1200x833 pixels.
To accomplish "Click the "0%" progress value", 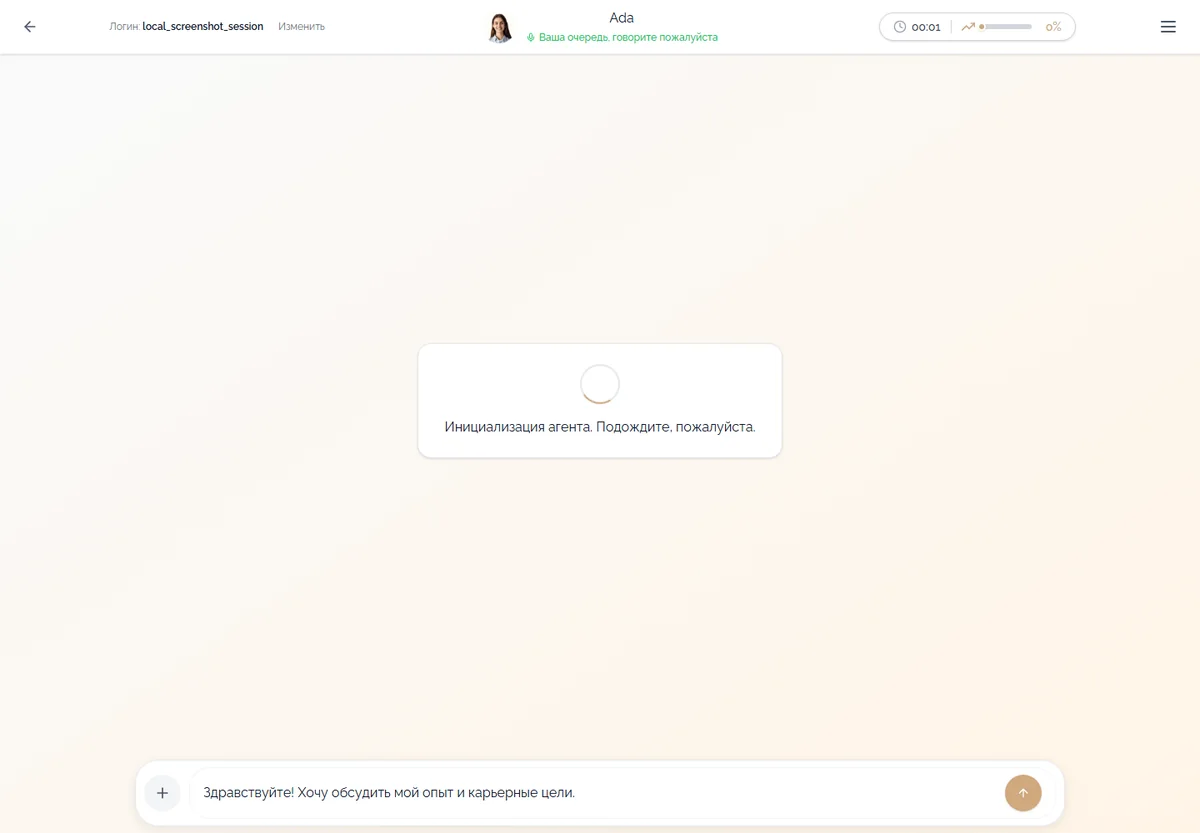I will tap(1054, 27).
